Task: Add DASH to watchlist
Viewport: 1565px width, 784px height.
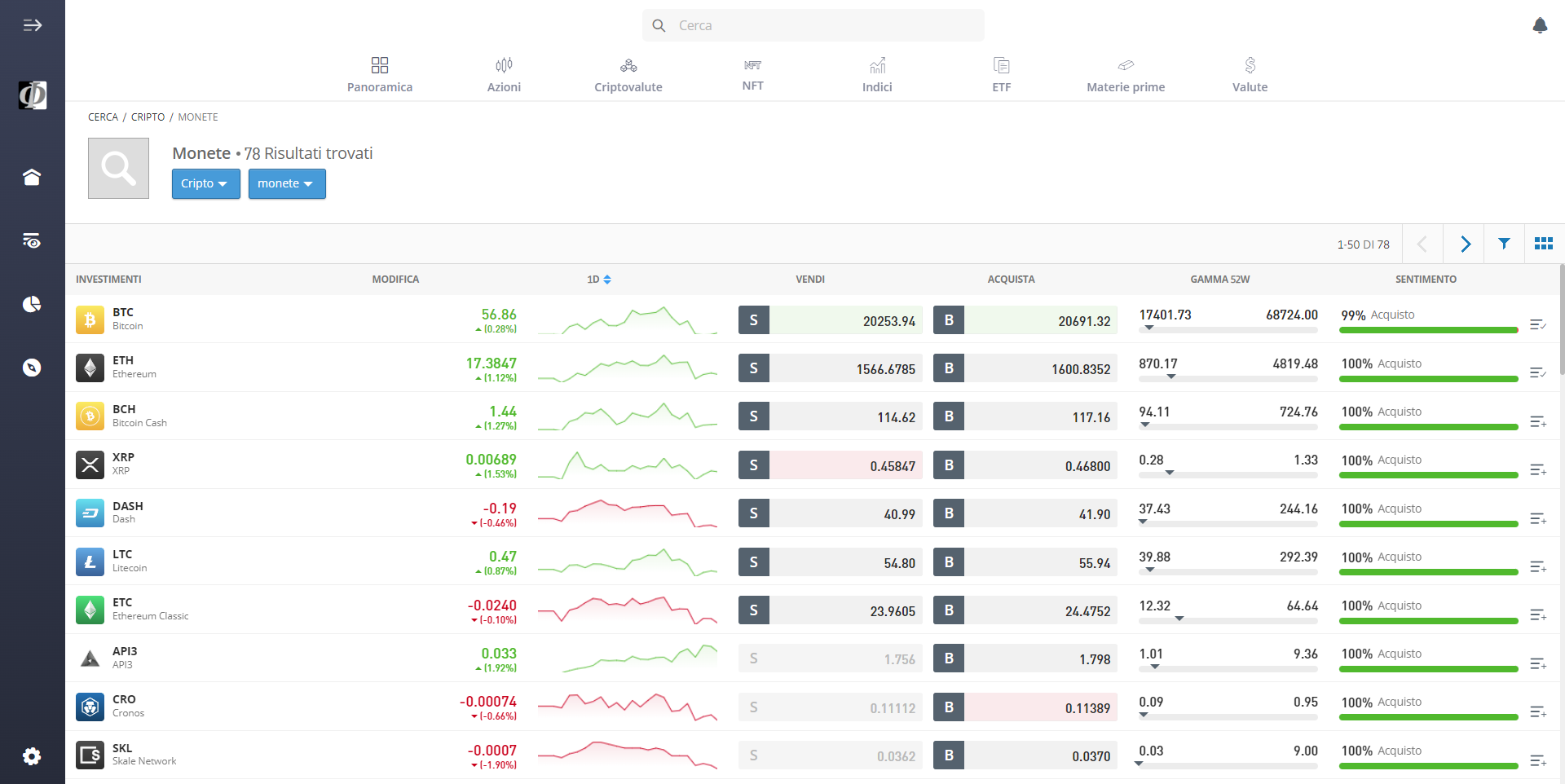Action: pyautogui.click(x=1538, y=518)
